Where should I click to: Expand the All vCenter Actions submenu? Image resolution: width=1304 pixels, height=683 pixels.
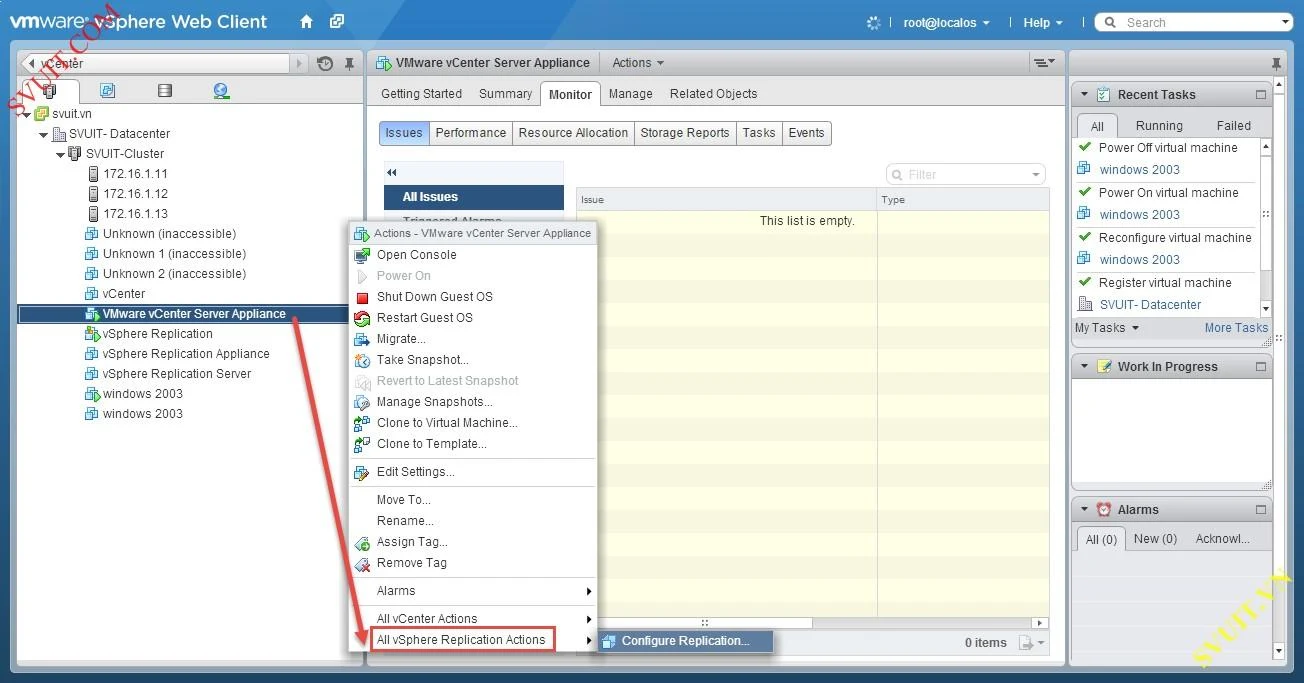(x=472, y=619)
